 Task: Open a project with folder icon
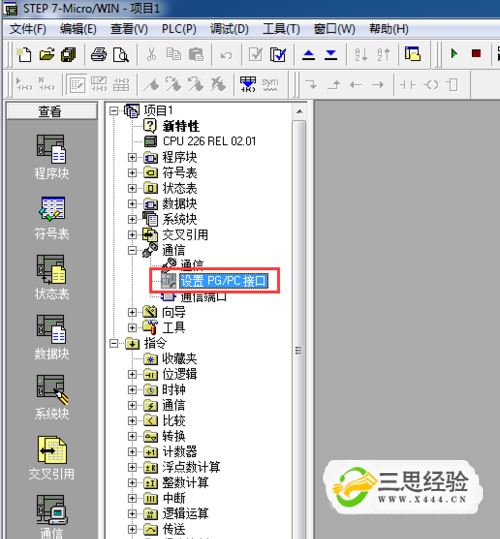click(x=47, y=54)
